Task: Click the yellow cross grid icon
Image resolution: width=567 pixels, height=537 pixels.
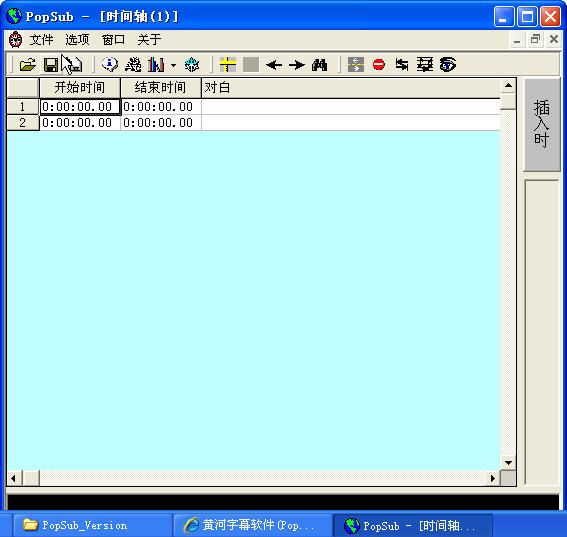Action: 228,65
